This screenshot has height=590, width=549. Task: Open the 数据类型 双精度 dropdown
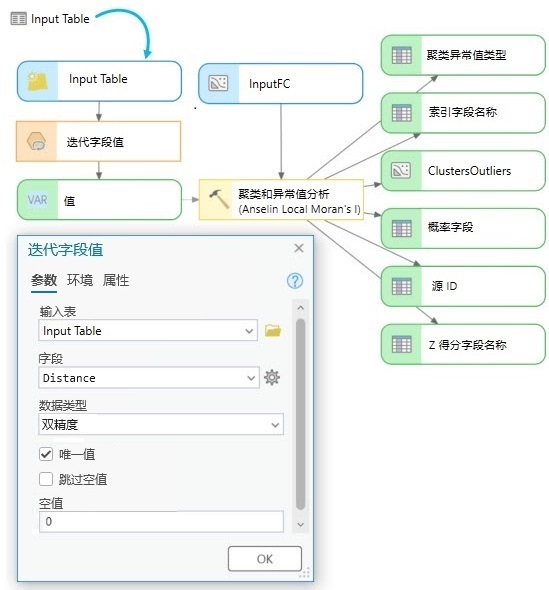(275, 425)
